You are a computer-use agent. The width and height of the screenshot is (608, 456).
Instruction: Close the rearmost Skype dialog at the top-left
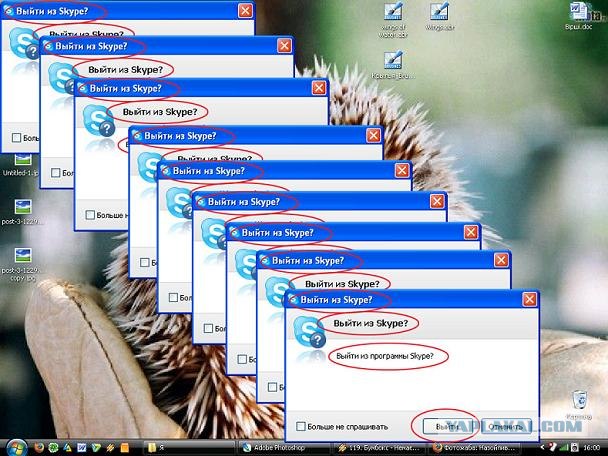click(245, 11)
